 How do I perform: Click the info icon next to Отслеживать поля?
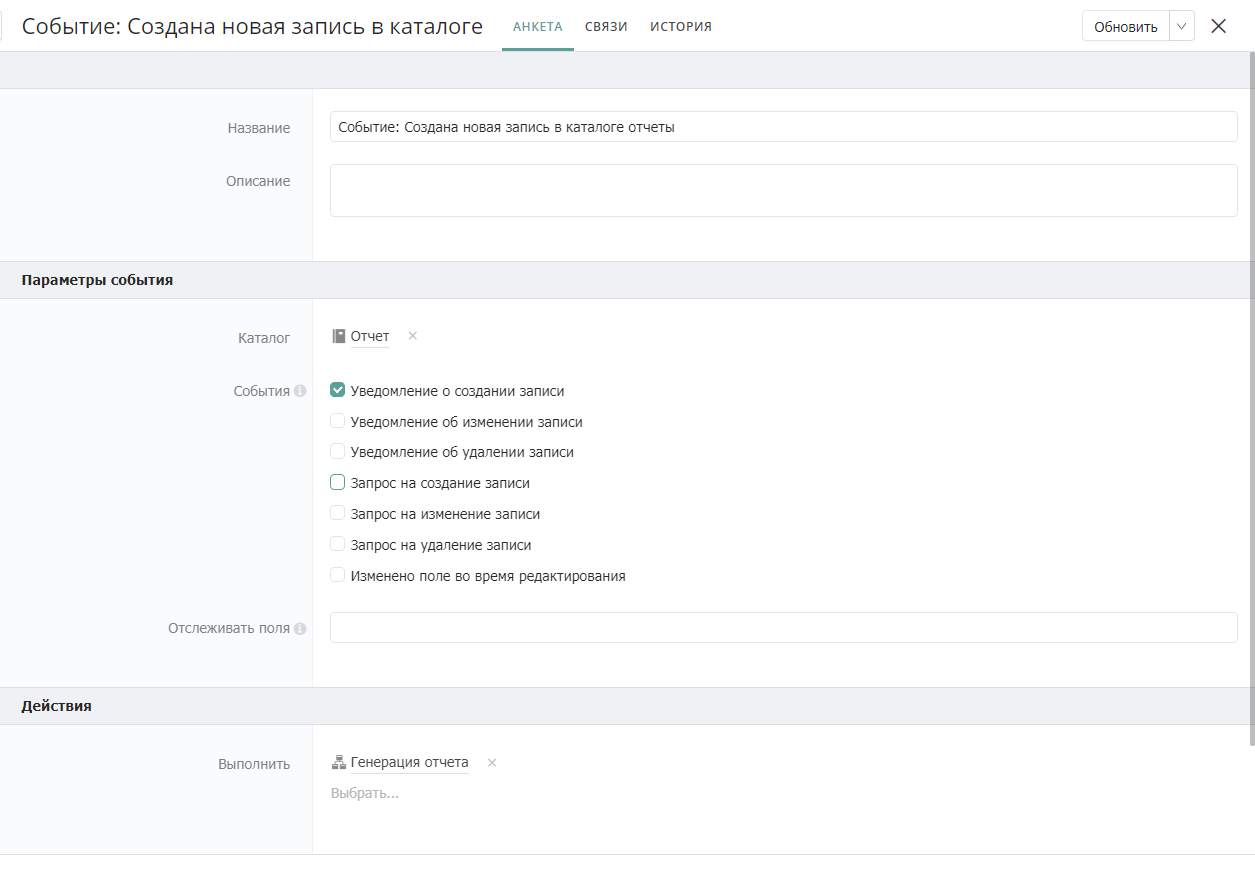300,629
